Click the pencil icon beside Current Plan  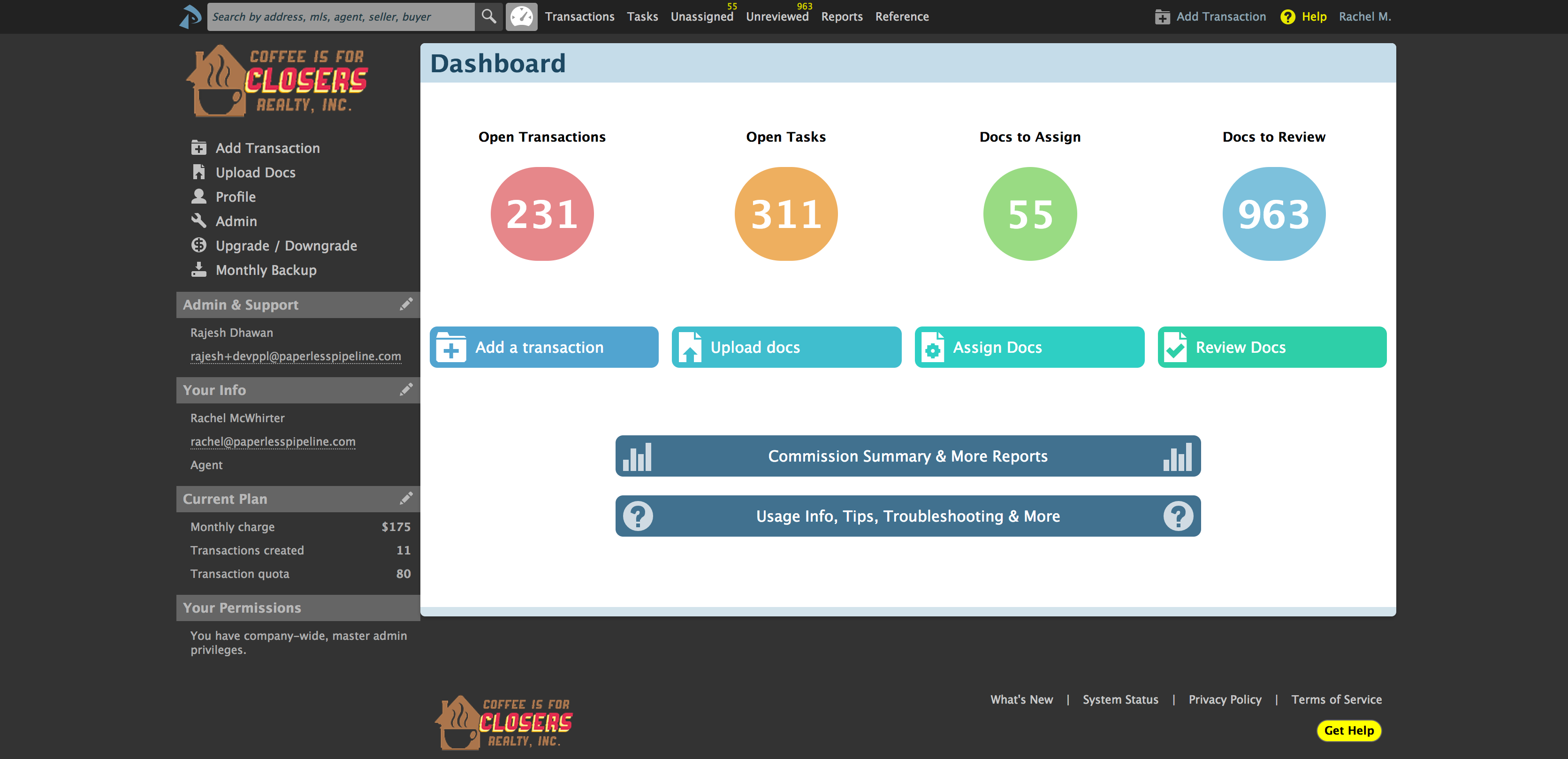click(406, 499)
